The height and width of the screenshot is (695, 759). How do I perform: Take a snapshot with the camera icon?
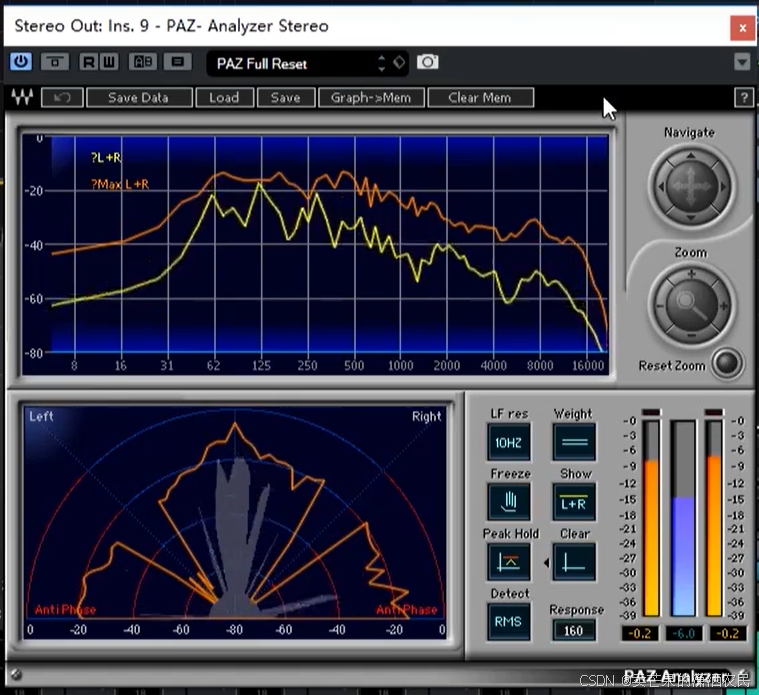tap(427, 62)
